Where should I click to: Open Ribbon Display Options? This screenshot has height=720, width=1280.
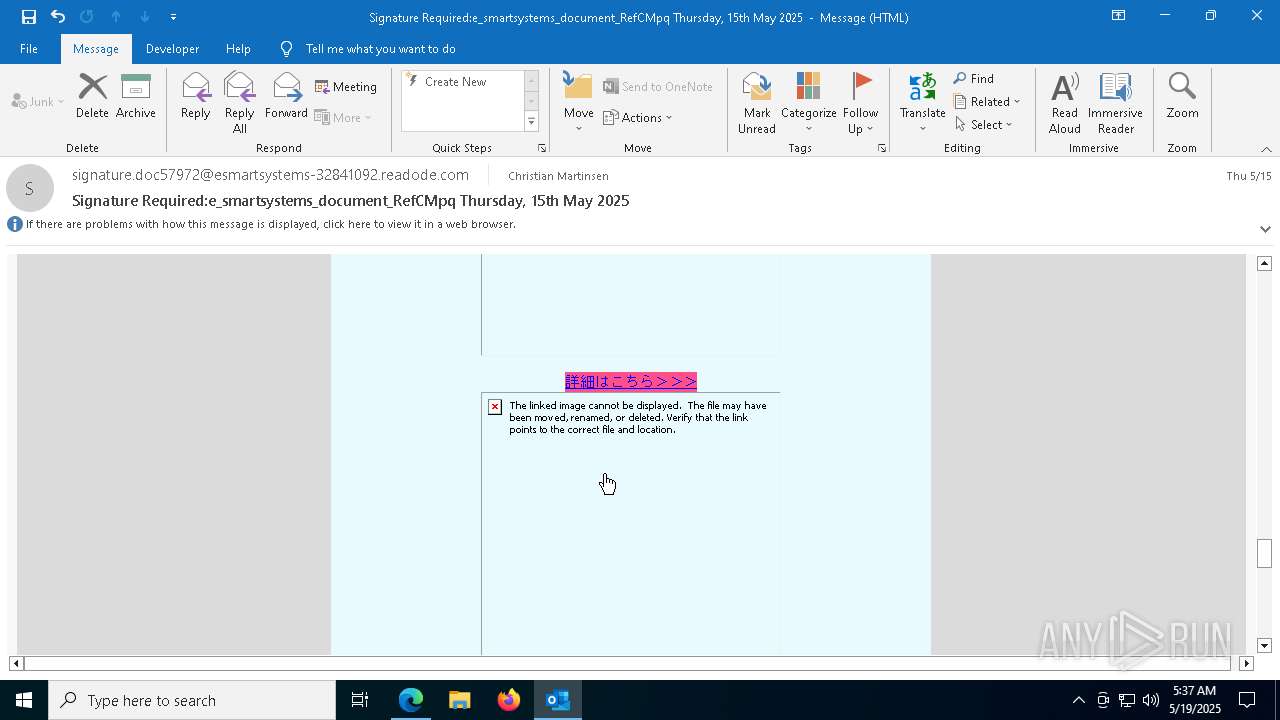pos(1118,16)
